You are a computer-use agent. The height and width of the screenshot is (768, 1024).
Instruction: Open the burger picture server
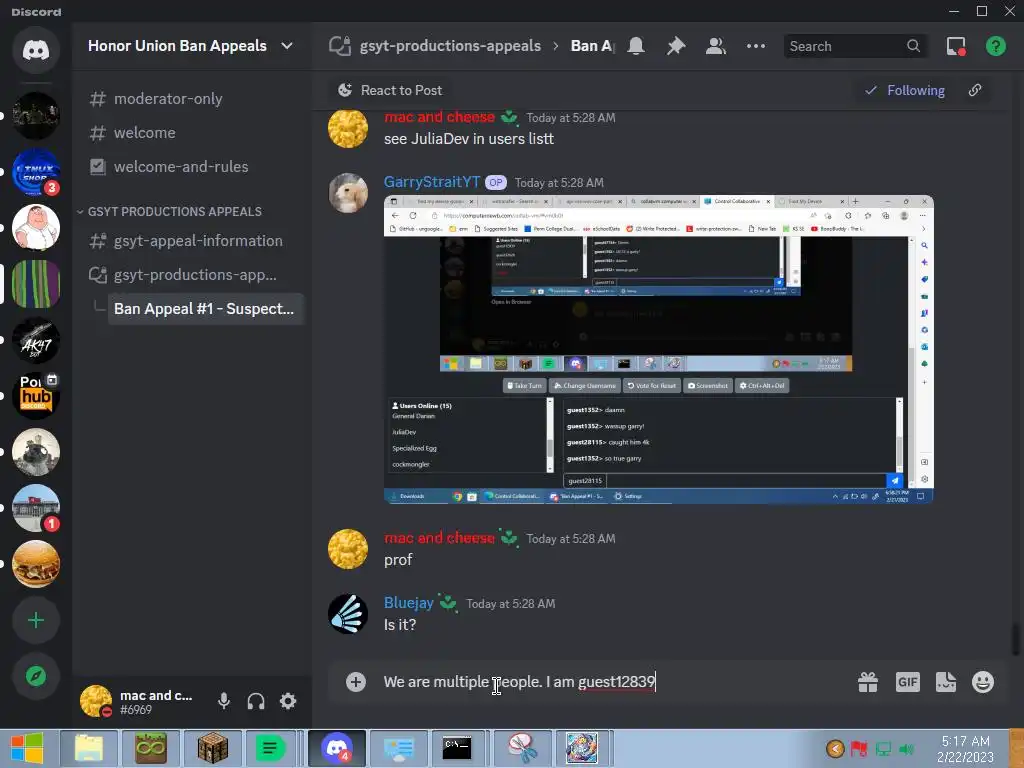pyautogui.click(x=36, y=564)
